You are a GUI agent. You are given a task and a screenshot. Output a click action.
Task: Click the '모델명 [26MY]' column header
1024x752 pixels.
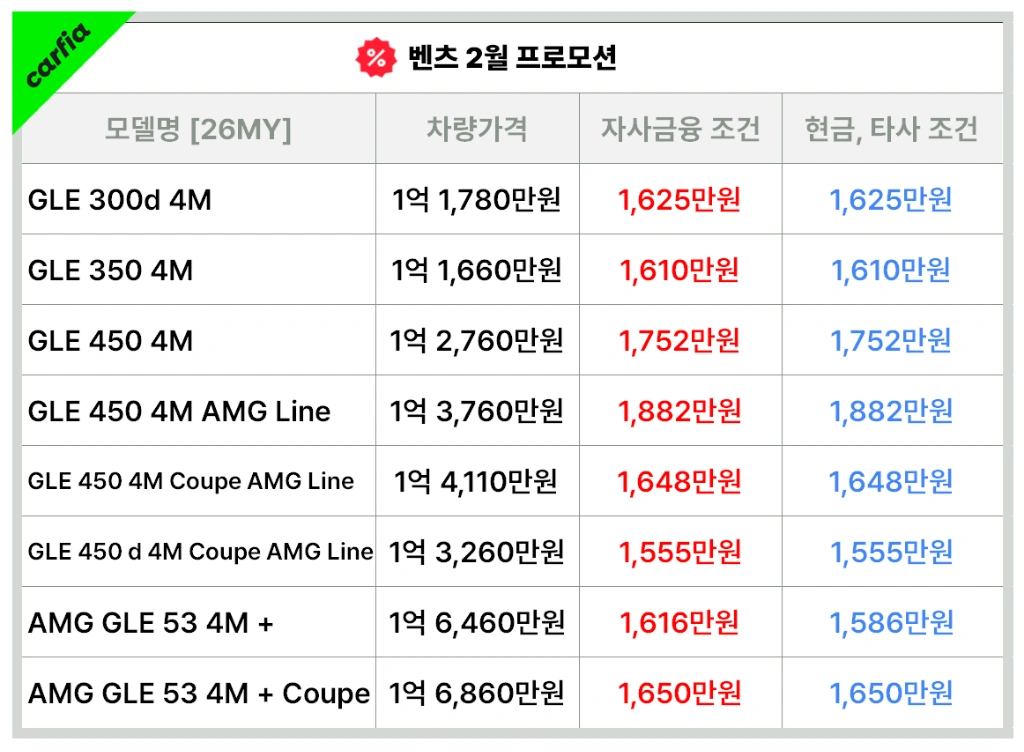point(198,129)
